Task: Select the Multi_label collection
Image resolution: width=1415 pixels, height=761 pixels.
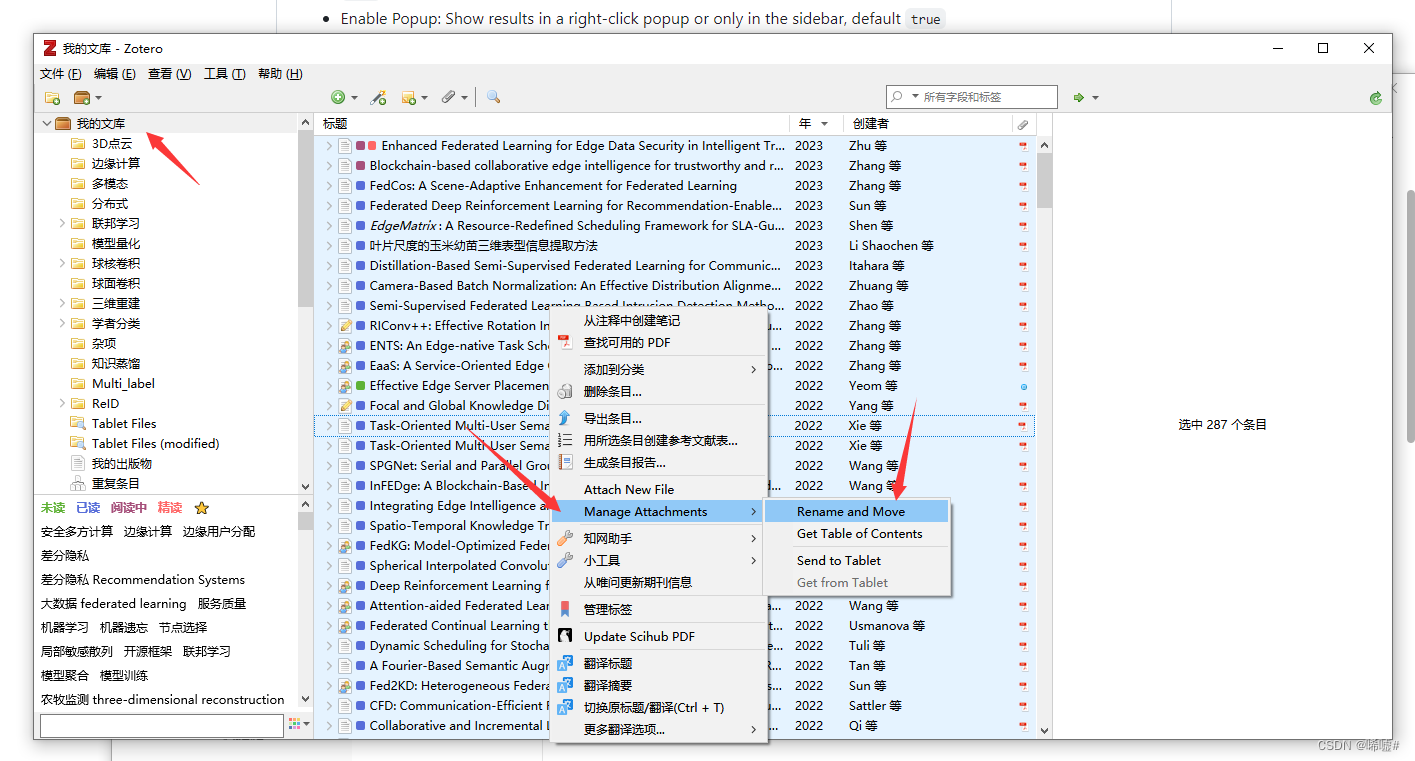Action: click(x=123, y=384)
